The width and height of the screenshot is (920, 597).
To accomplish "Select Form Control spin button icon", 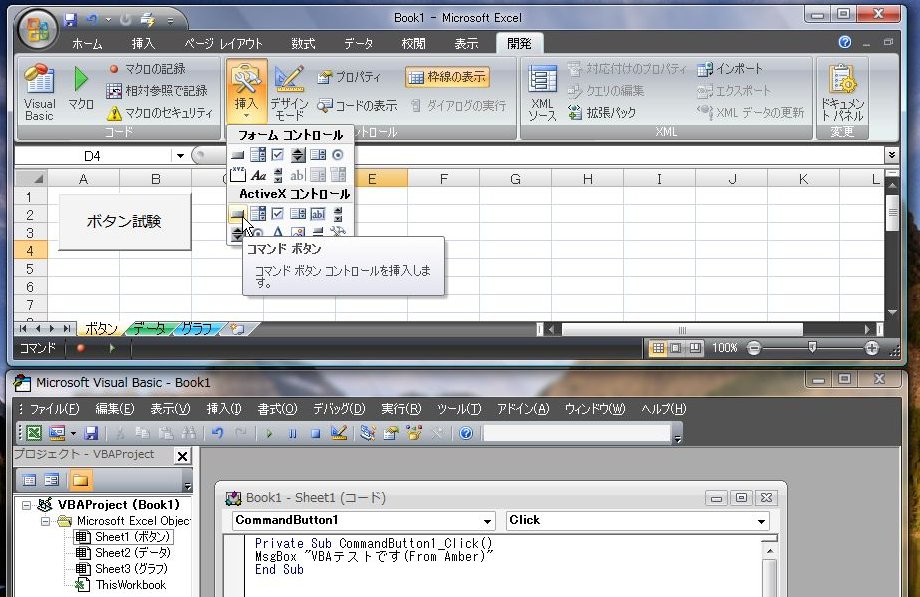I will click(298, 155).
